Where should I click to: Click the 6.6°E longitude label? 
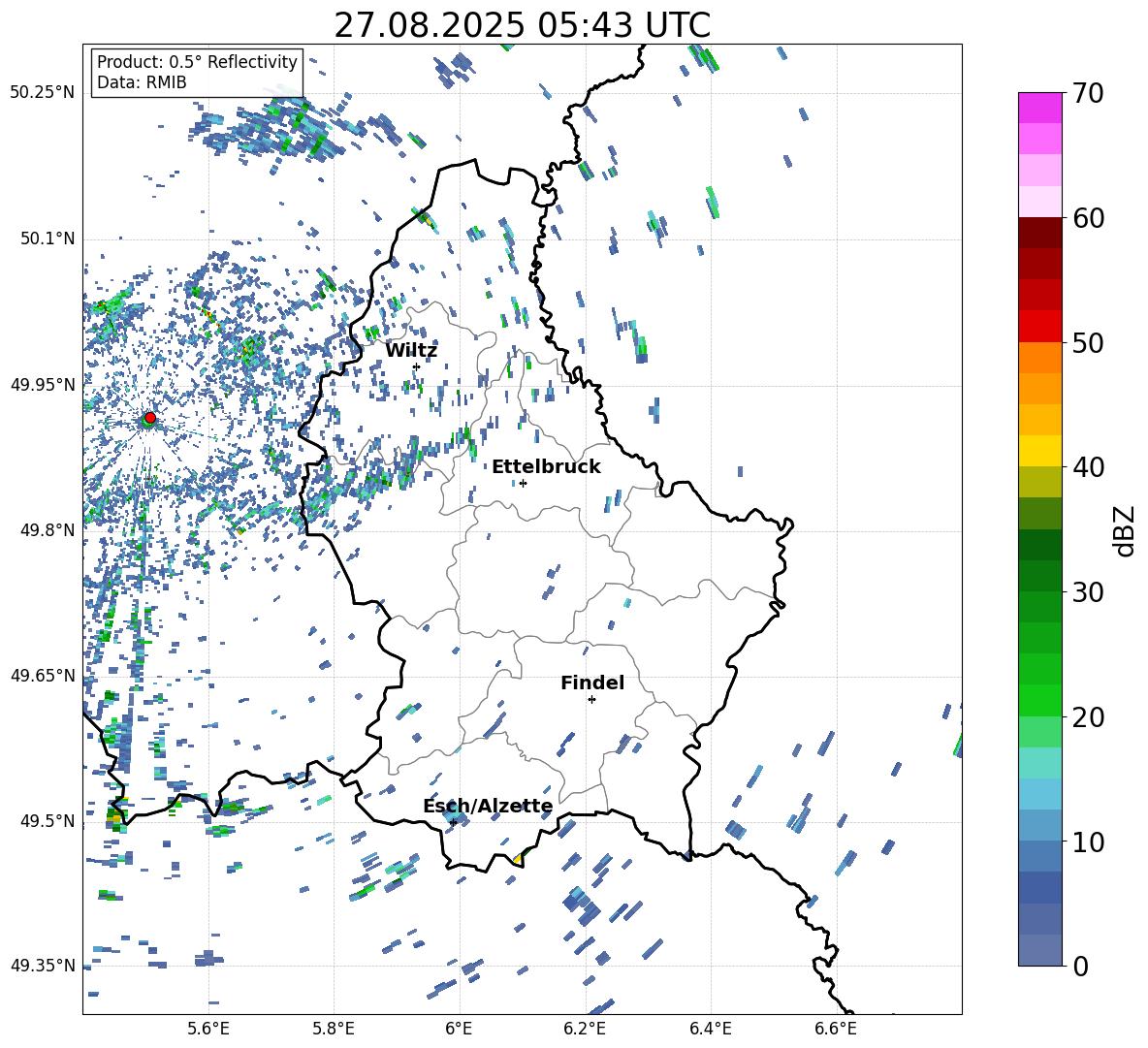coord(836,1029)
